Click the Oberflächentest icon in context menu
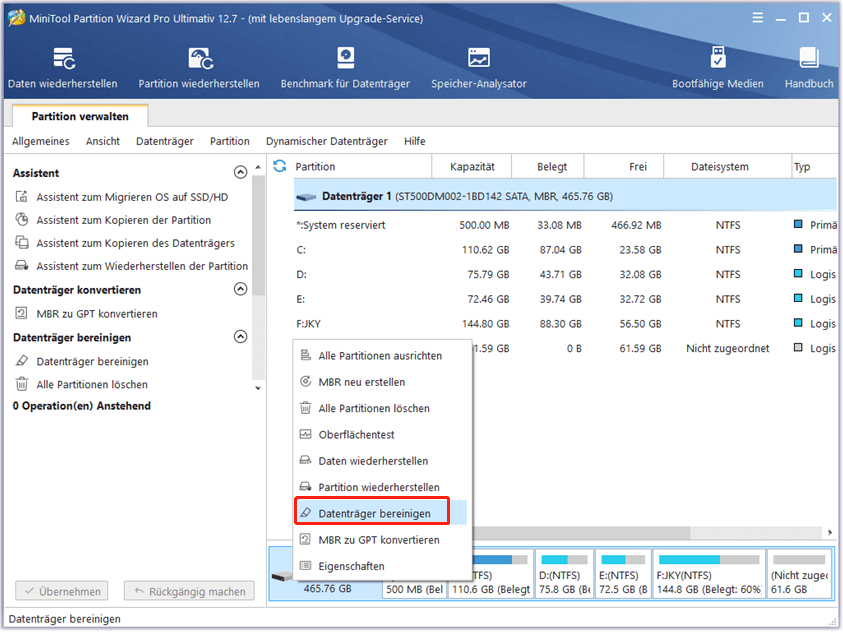Screen dimensions: 843x633 [305, 434]
